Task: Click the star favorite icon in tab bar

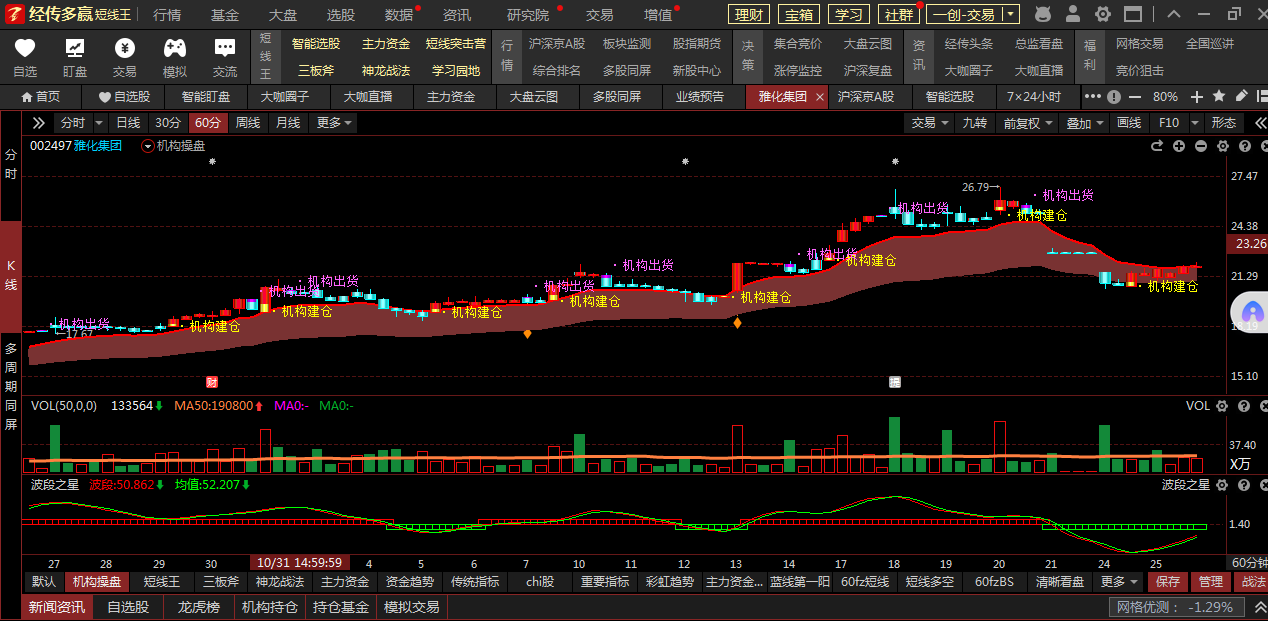Action: (1219, 96)
